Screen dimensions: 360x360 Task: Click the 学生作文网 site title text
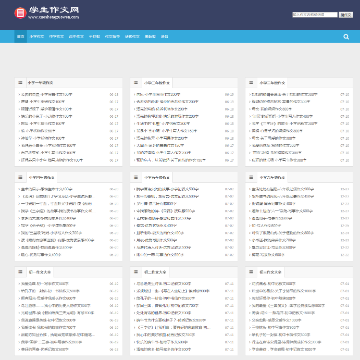tap(54, 10)
